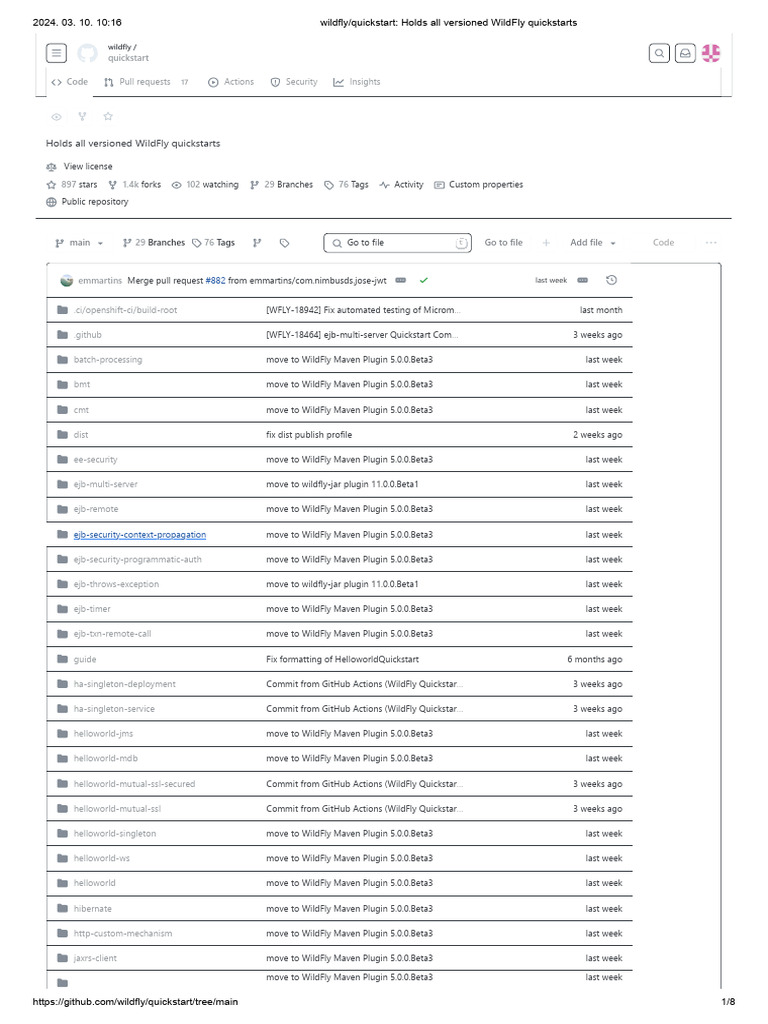Click the watch eye icon under tabs
The width and height of the screenshot is (768, 1024).
(x=56, y=116)
